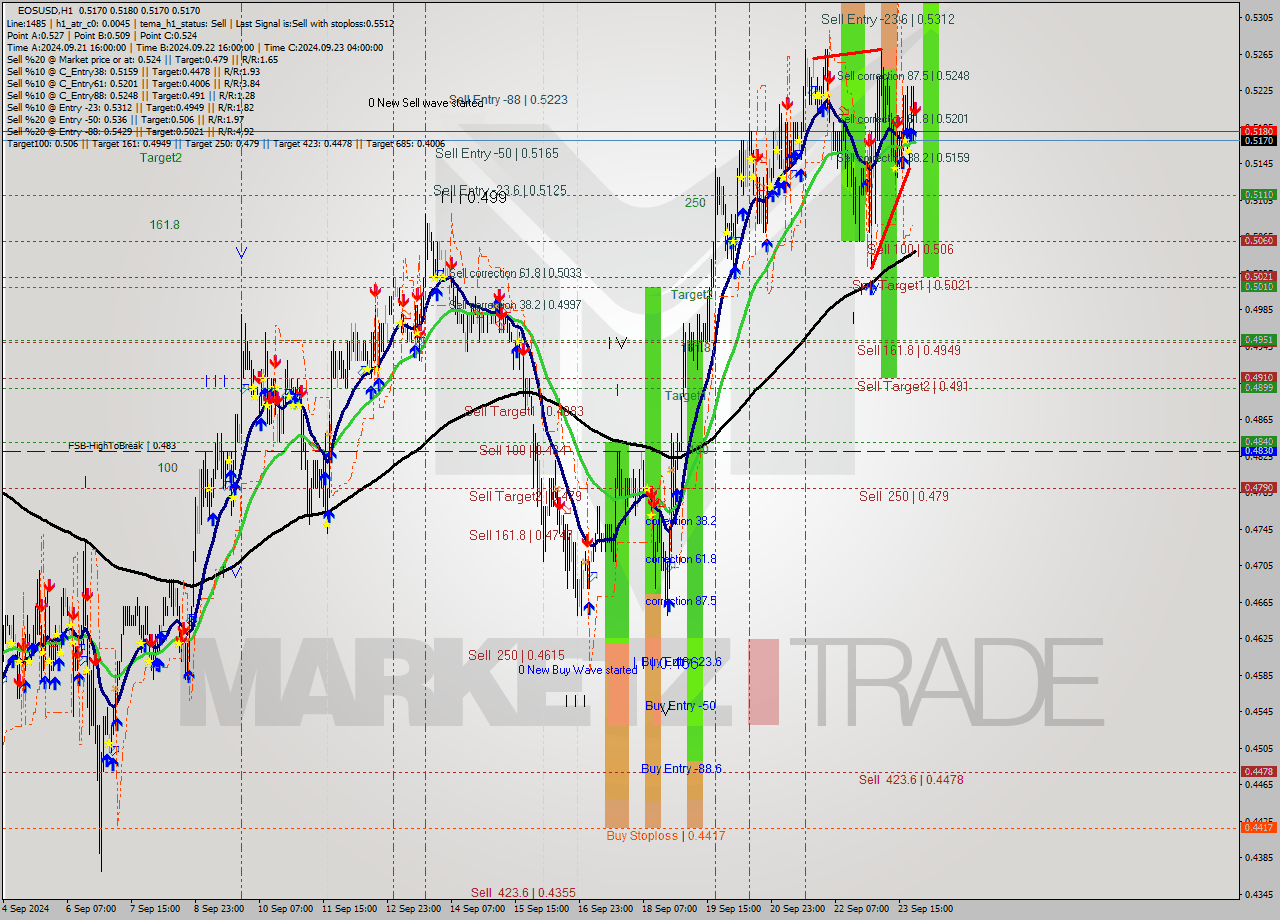Select the 'FSB-HighToBreak | 0.483' label

[122, 446]
